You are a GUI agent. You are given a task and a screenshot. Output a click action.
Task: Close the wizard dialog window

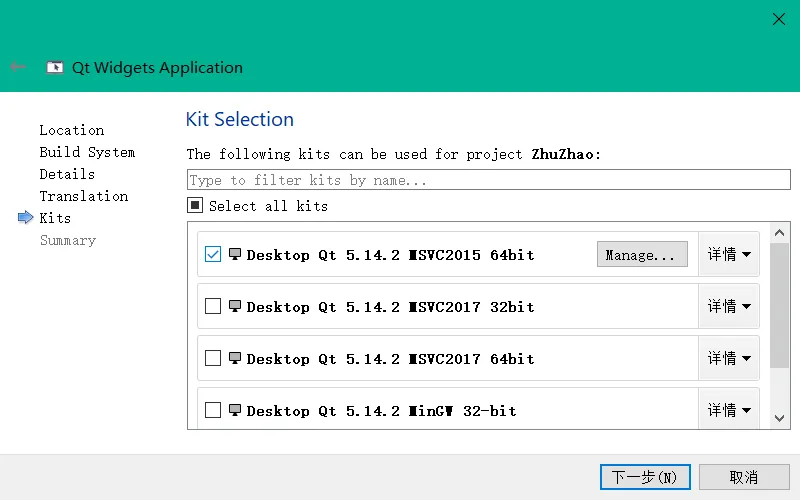pyautogui.click(x=779, y=19)
